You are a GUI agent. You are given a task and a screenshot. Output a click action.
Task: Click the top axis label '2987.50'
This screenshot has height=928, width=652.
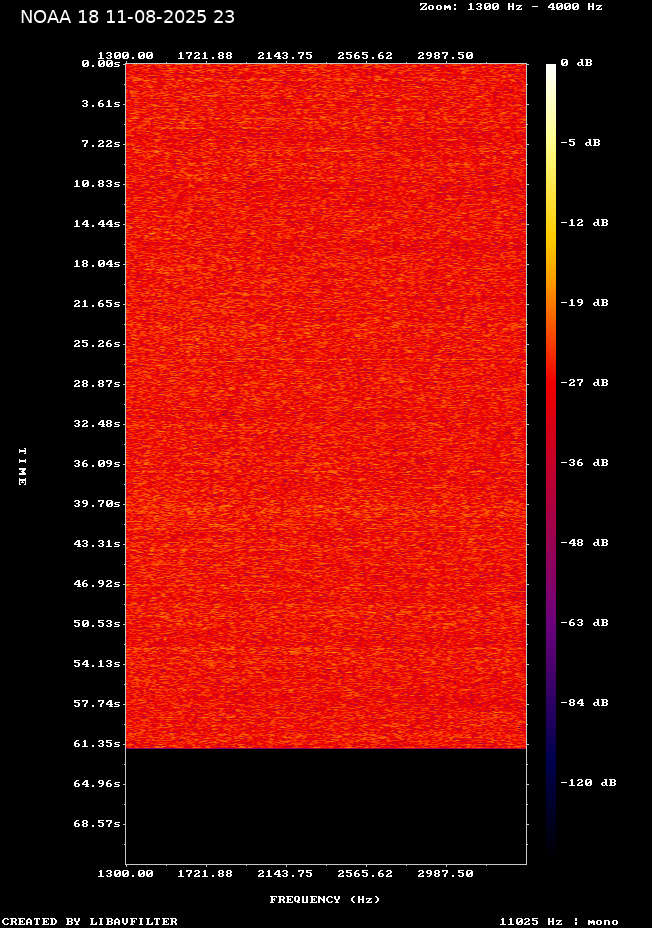pos(446,56)
